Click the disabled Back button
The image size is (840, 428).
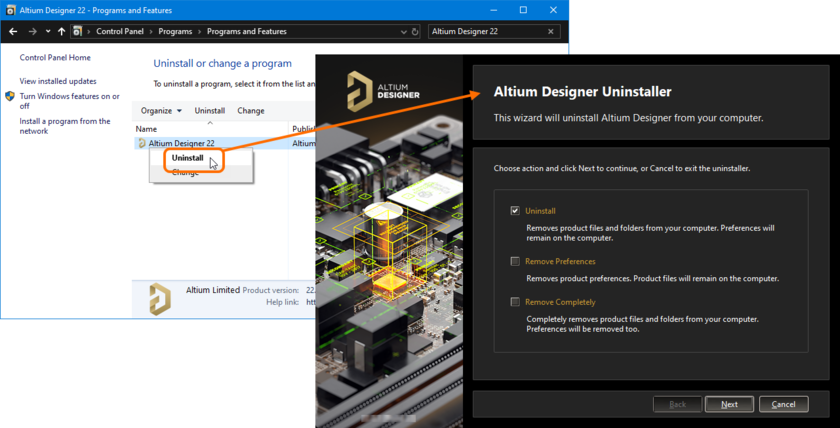click(x=677, y=404)
